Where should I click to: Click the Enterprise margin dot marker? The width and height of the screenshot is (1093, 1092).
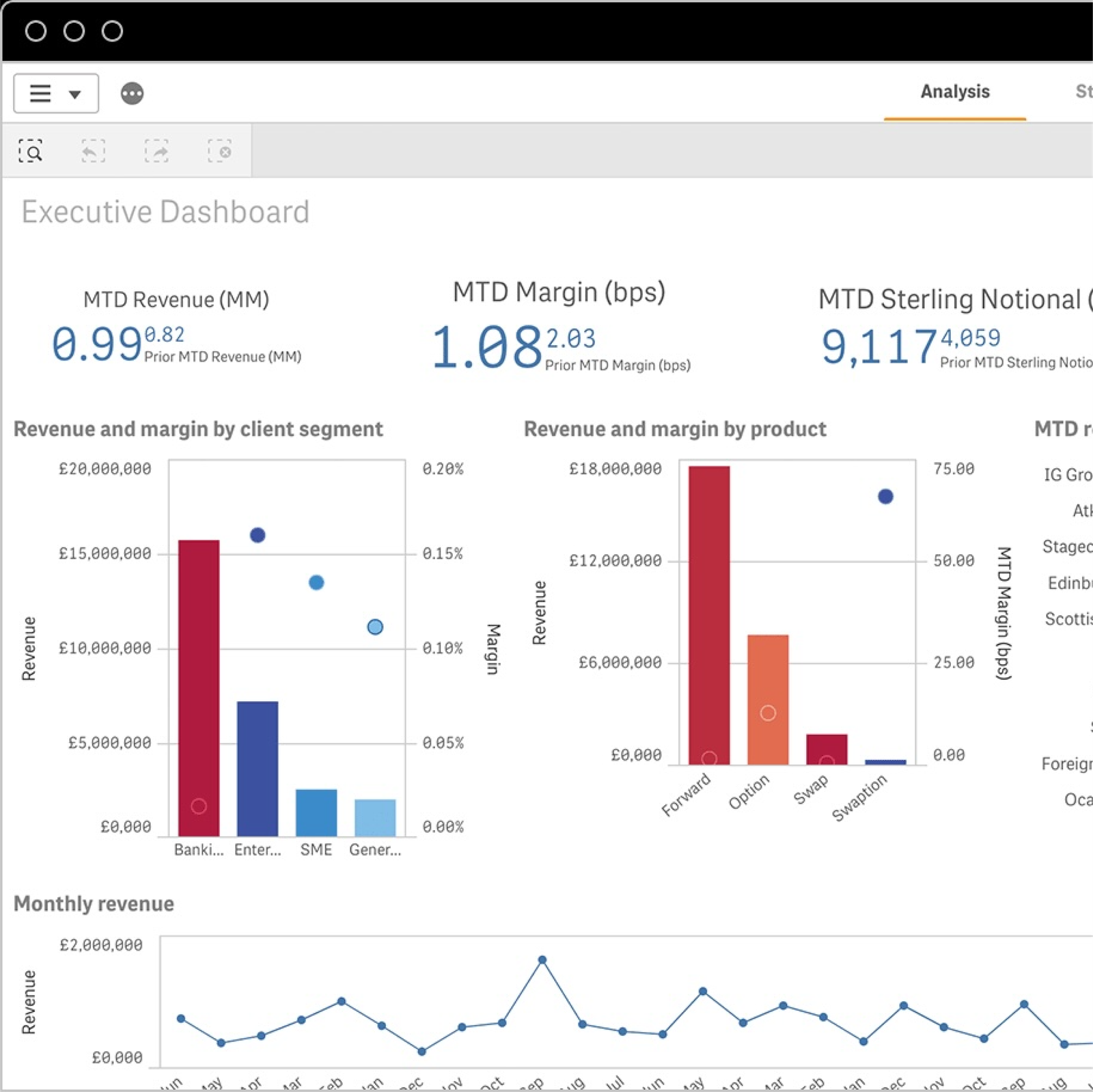point(258,535)
